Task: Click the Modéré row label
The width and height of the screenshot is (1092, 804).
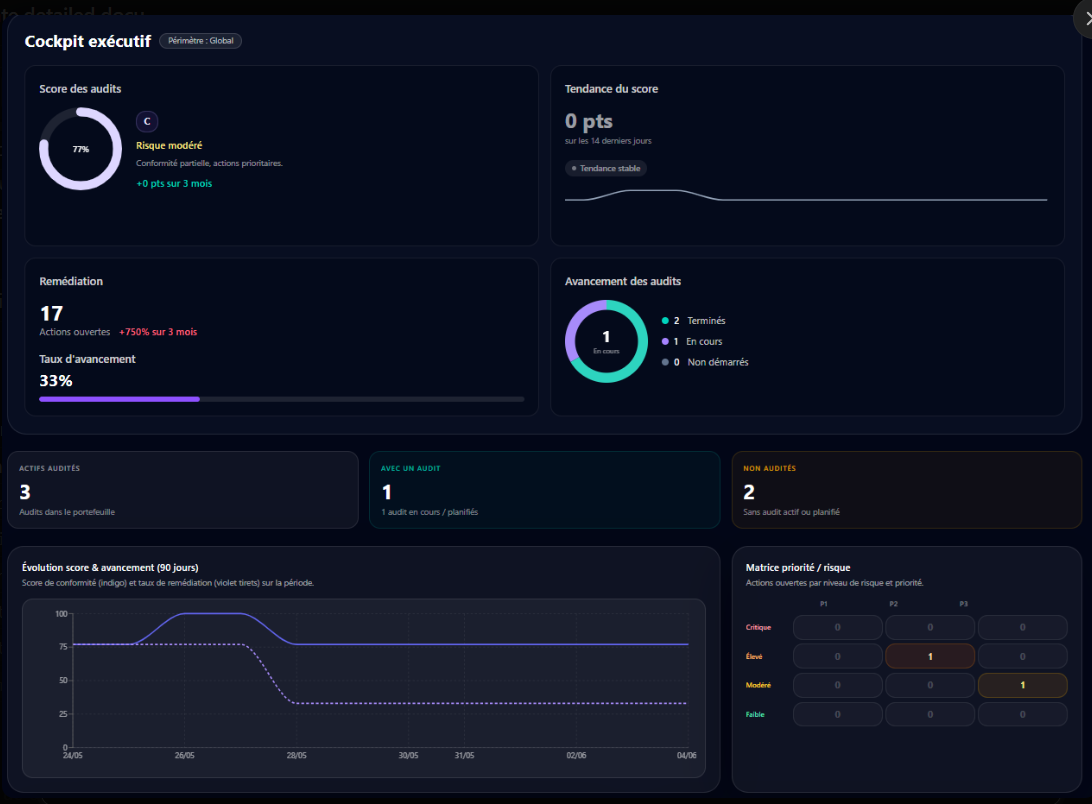Action: [x=758, y=685]
